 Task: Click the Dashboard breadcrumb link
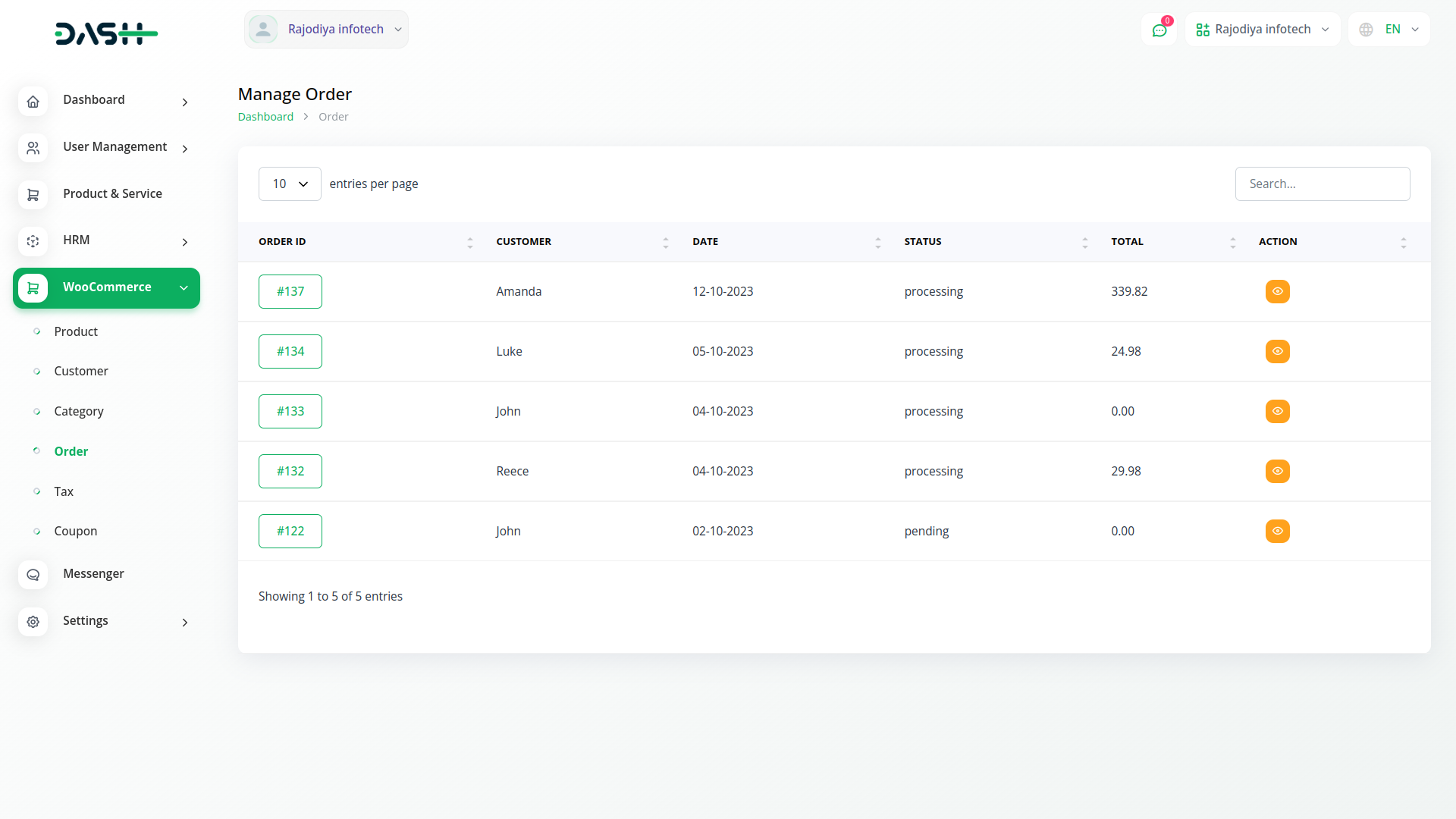(265, 117)
